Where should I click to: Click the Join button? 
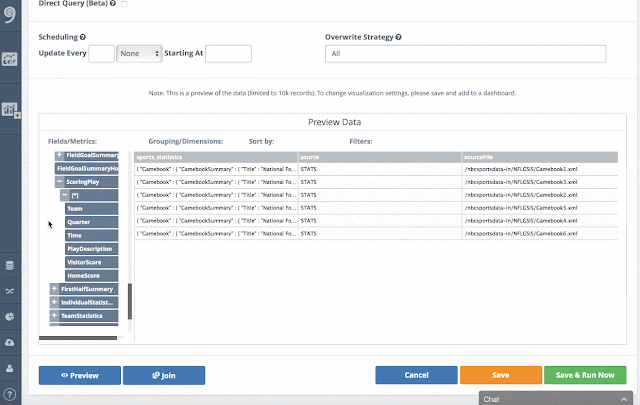point(164,375)
